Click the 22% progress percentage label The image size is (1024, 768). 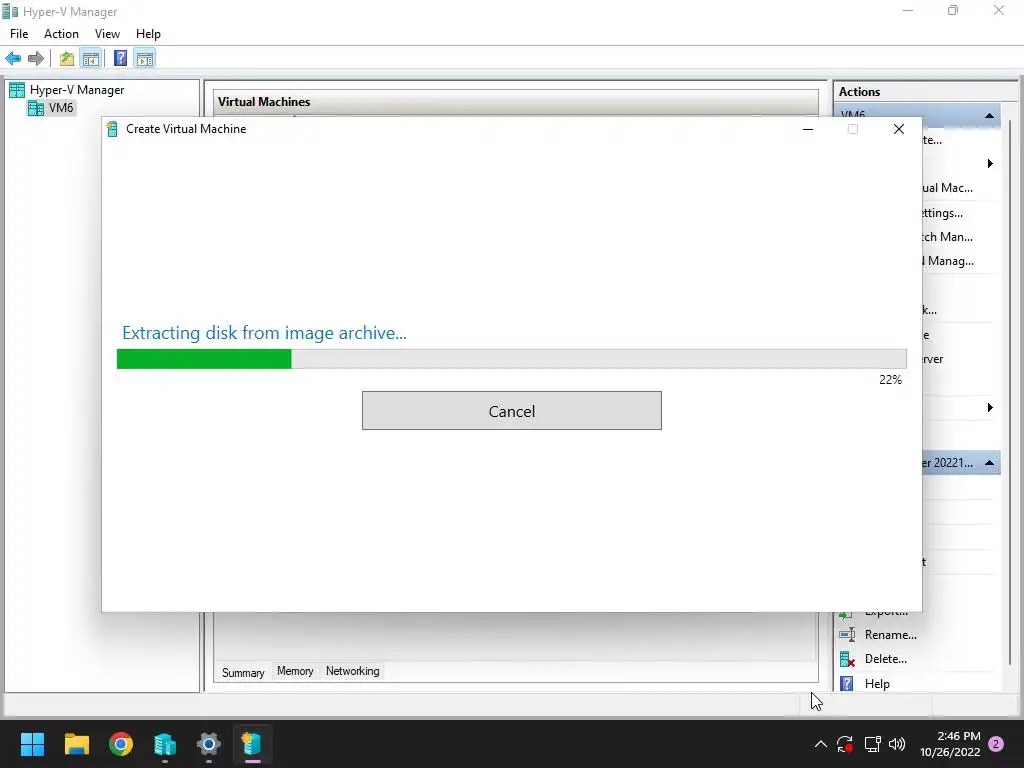(890, 380)
